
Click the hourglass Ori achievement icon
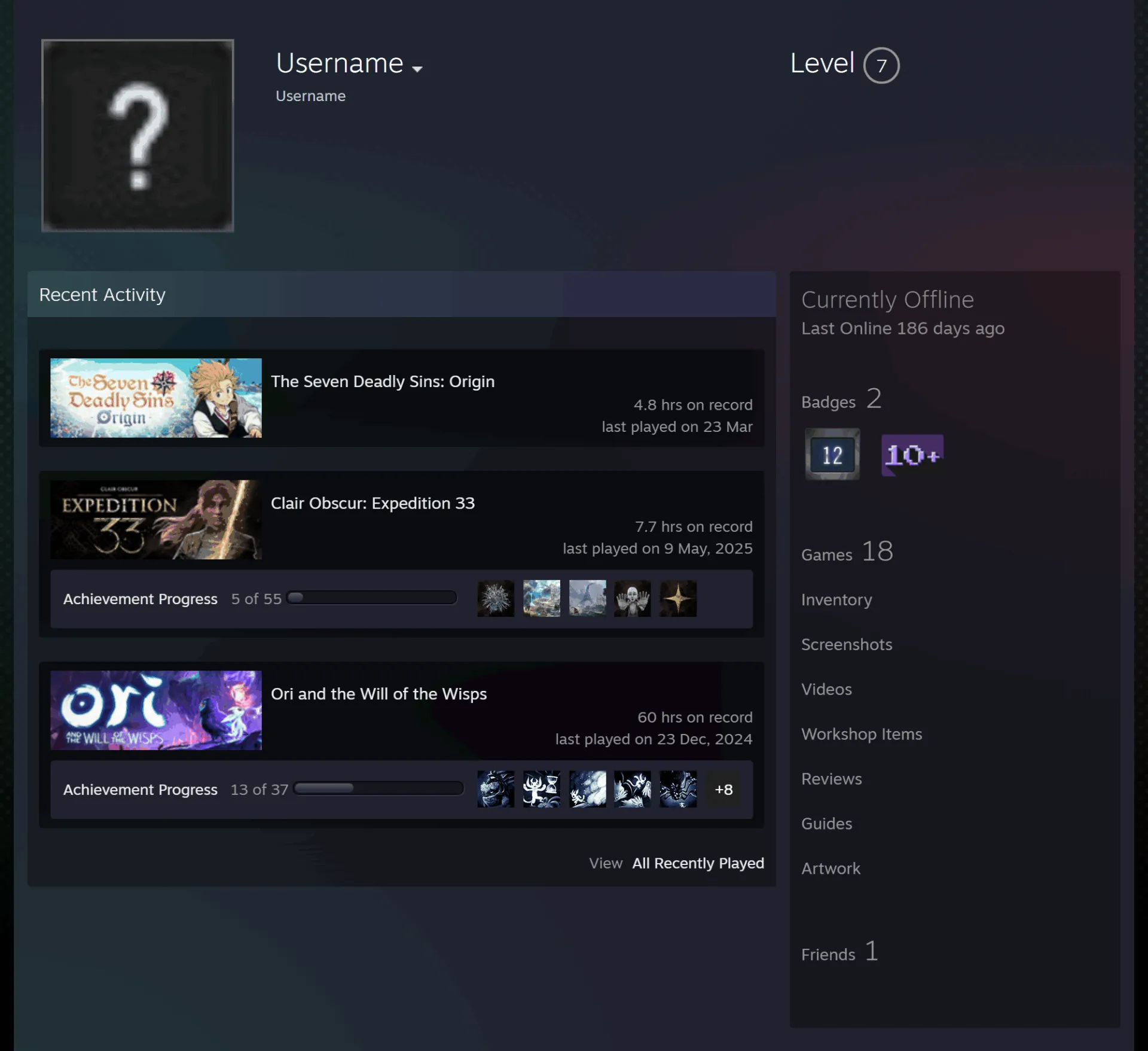542,789
